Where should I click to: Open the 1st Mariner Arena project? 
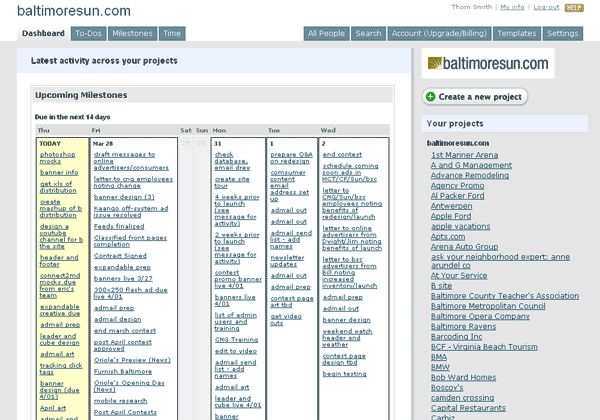pyautogui.click(x=465, y=155)
